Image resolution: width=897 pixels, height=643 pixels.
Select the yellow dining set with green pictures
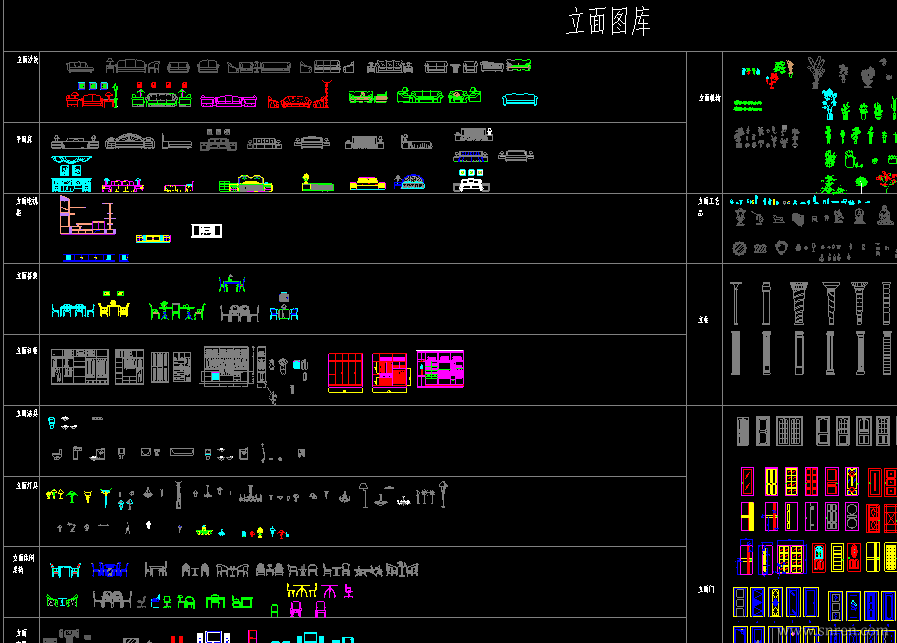[x=114, y=304]
